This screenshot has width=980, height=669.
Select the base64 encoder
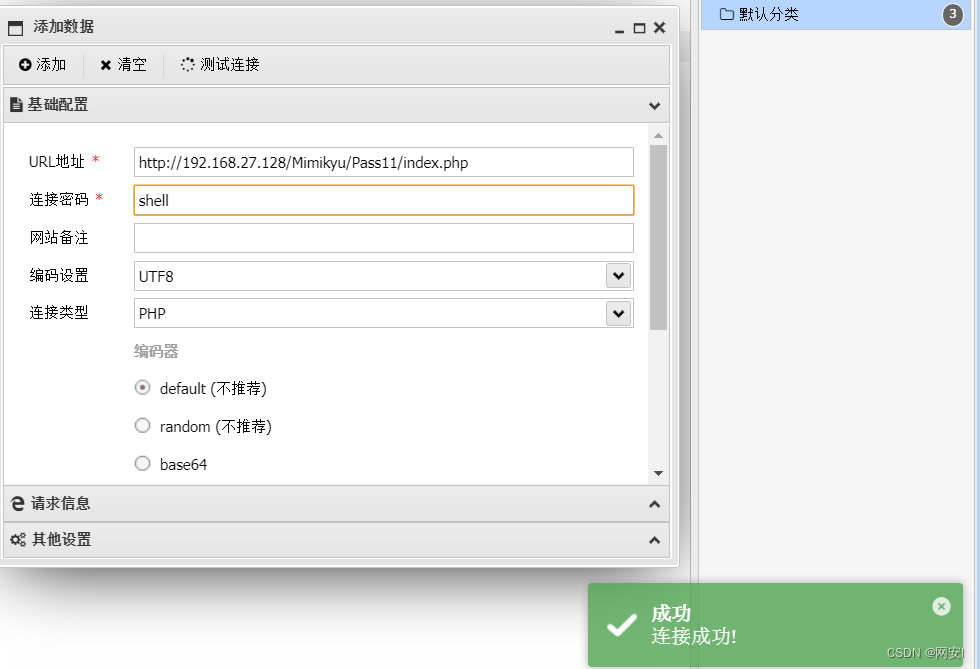tap(142, 463)
